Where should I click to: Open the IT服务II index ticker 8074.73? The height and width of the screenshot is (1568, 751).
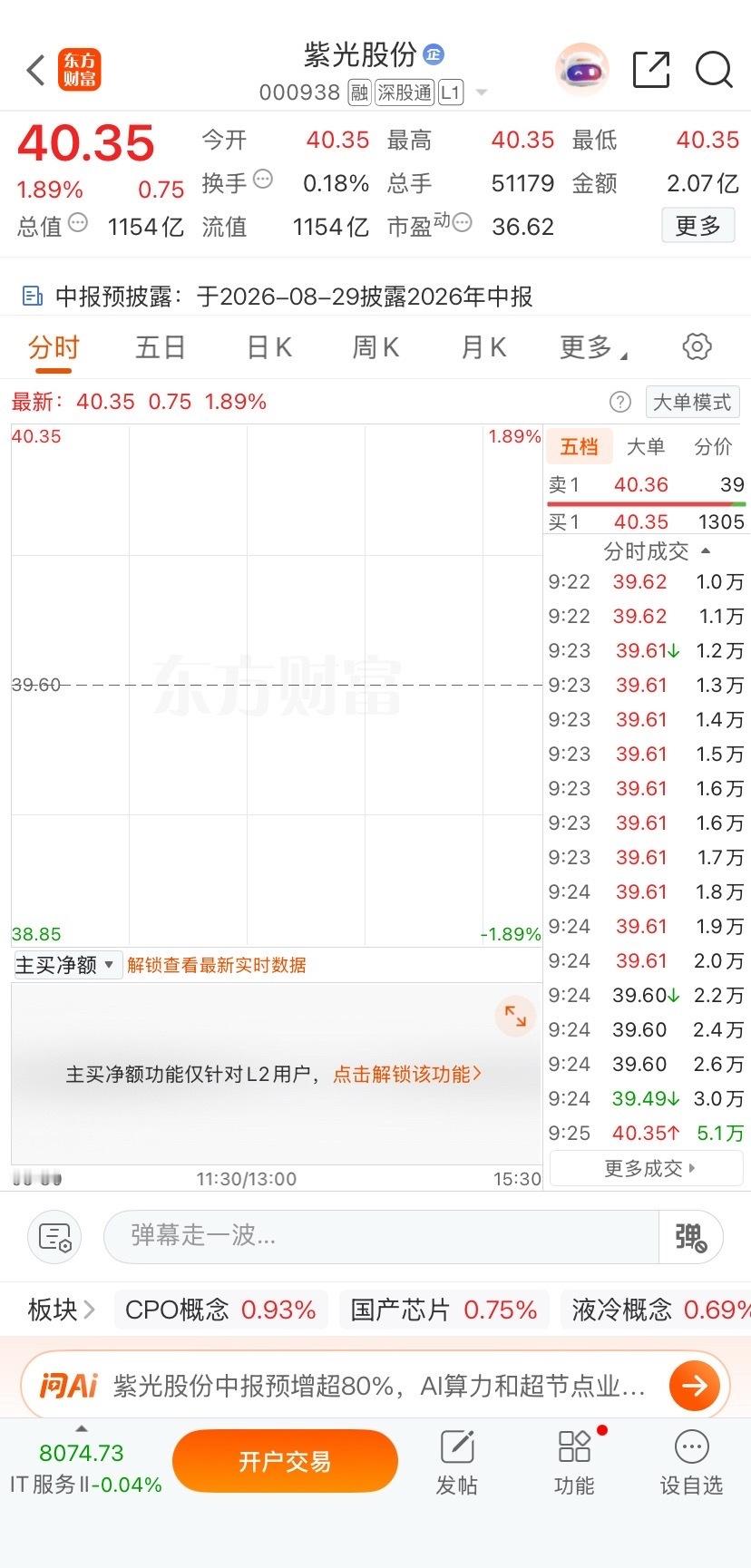[x=84, y=1468]
